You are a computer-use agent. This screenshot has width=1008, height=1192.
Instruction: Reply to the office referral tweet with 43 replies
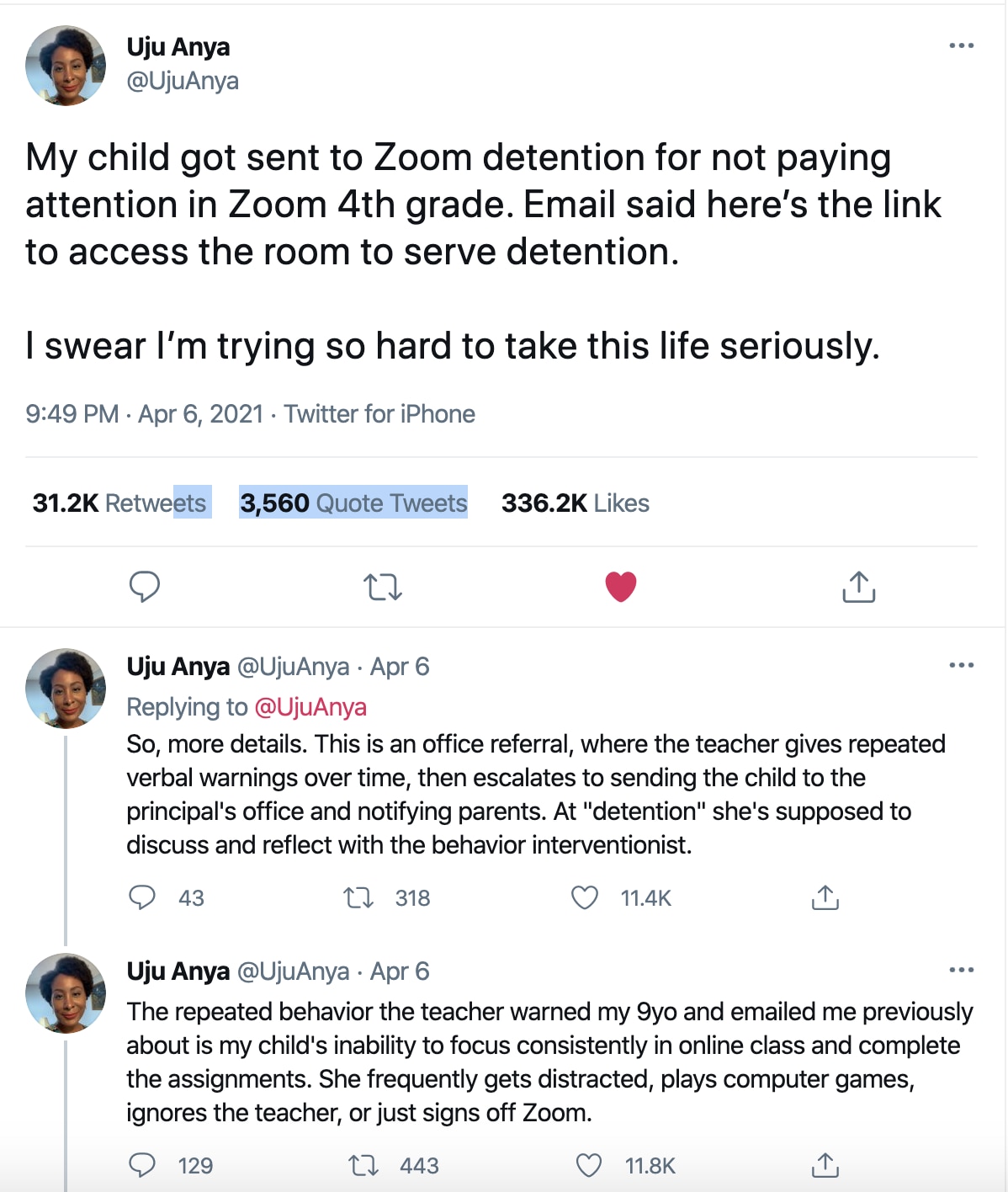[x=142, y=897]
